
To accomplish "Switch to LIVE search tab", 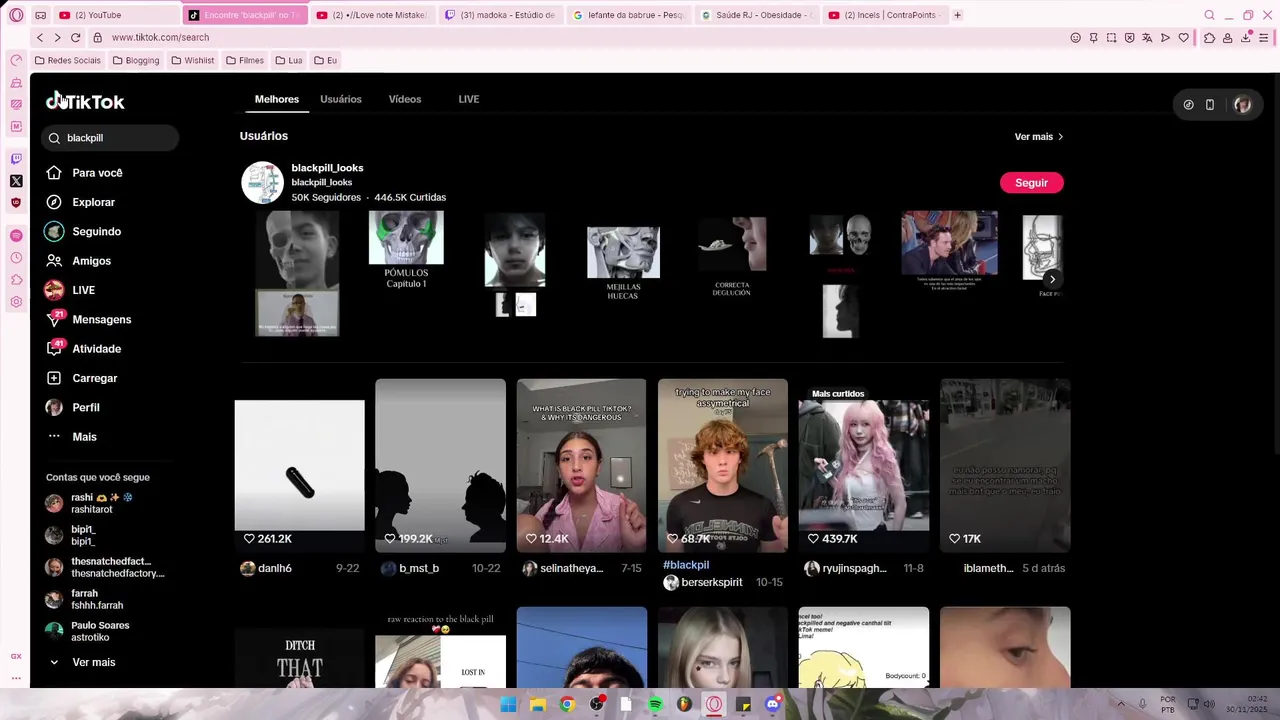I will [x=469, y=99].
